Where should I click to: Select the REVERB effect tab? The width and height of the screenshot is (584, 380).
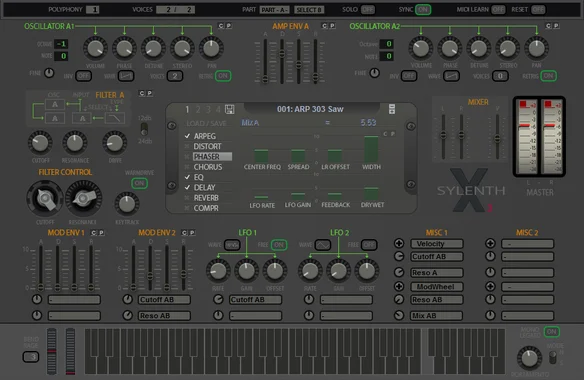[206, 198]
